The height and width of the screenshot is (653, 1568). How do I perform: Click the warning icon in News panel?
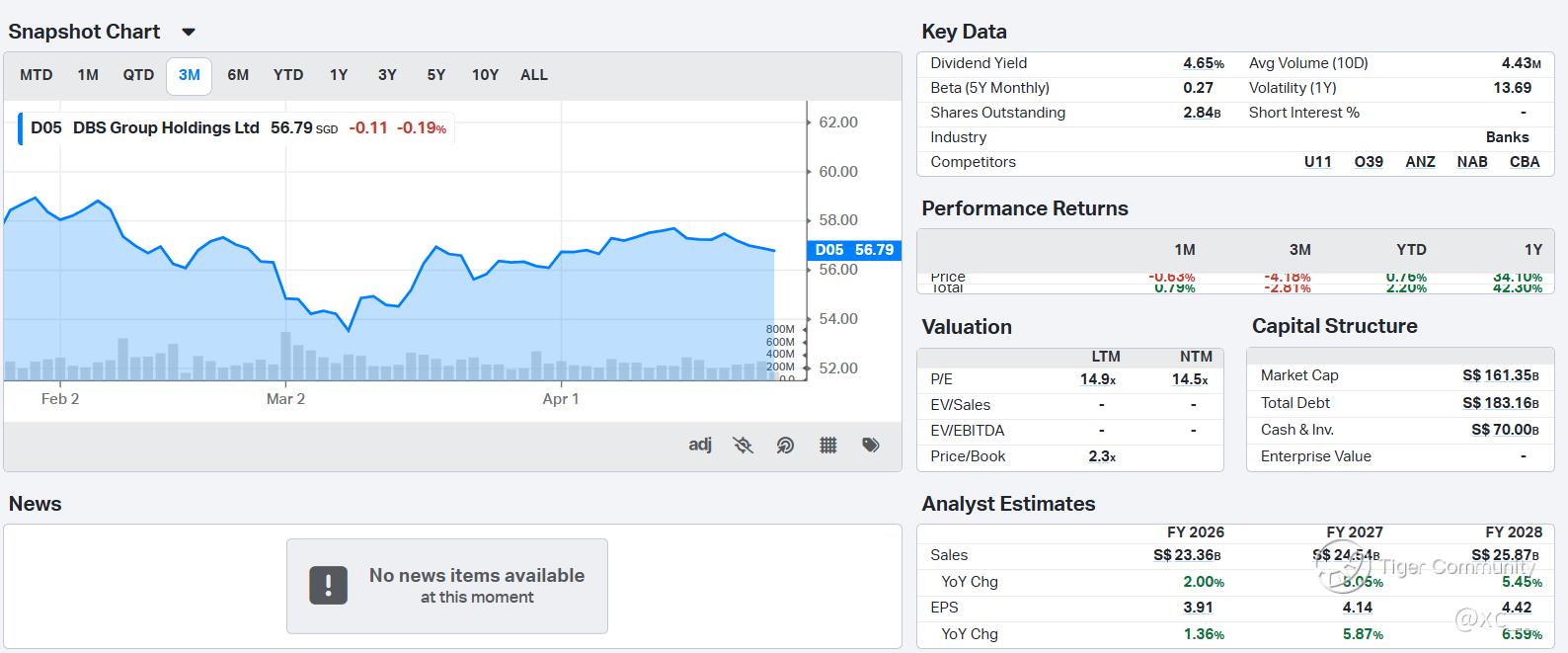[x=328, y=585]
